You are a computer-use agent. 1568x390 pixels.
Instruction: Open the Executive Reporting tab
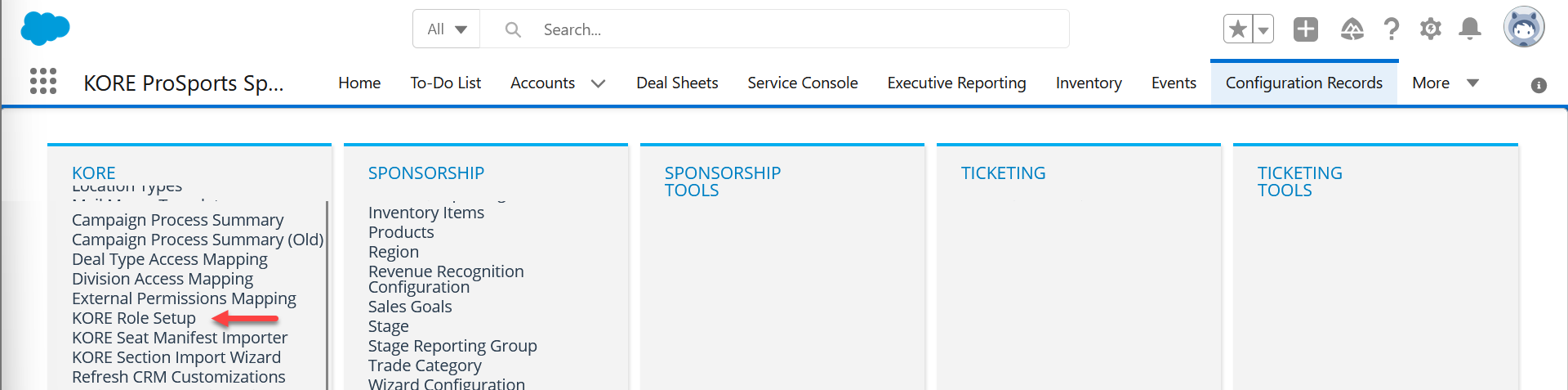(956, 83)
